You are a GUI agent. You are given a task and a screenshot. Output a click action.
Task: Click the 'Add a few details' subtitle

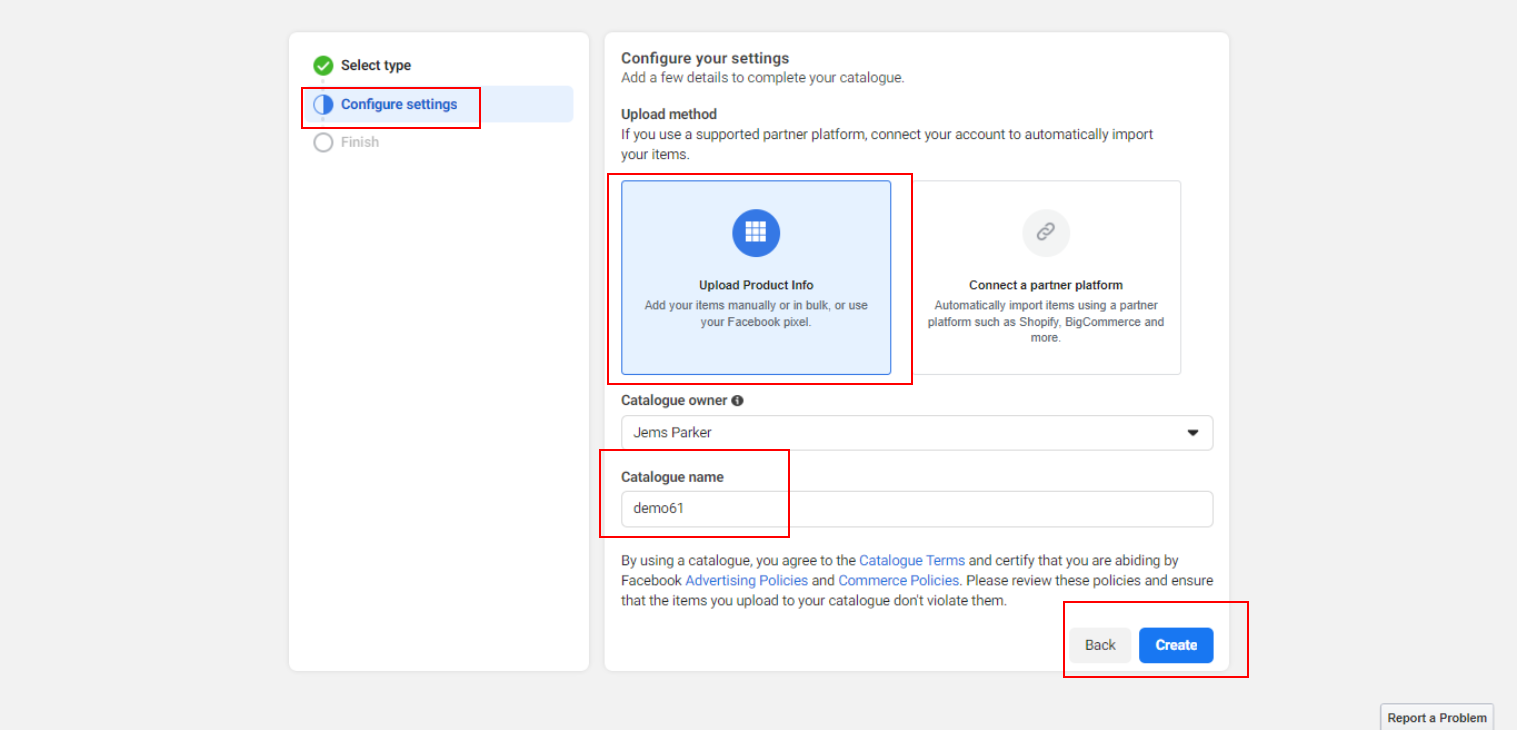point(762,77)
